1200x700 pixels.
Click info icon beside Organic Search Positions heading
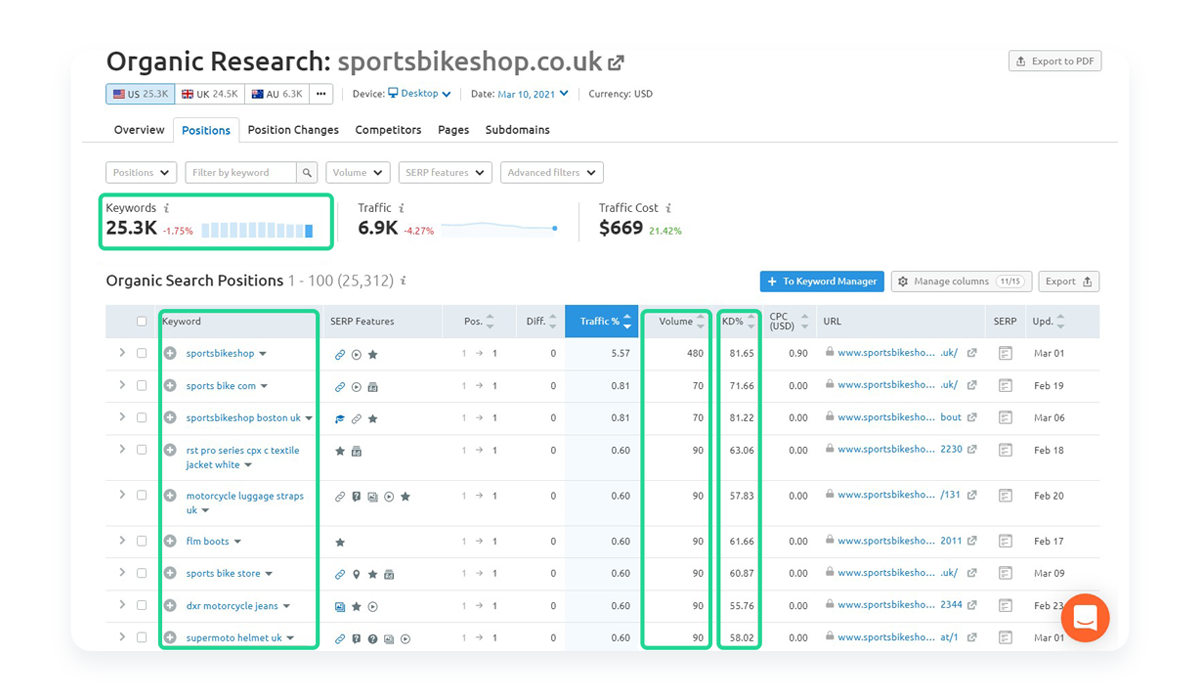coord(403,281)
